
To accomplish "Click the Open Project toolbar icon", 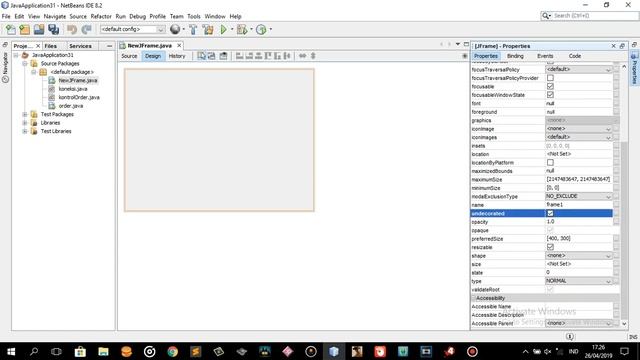I will [39, 29].
